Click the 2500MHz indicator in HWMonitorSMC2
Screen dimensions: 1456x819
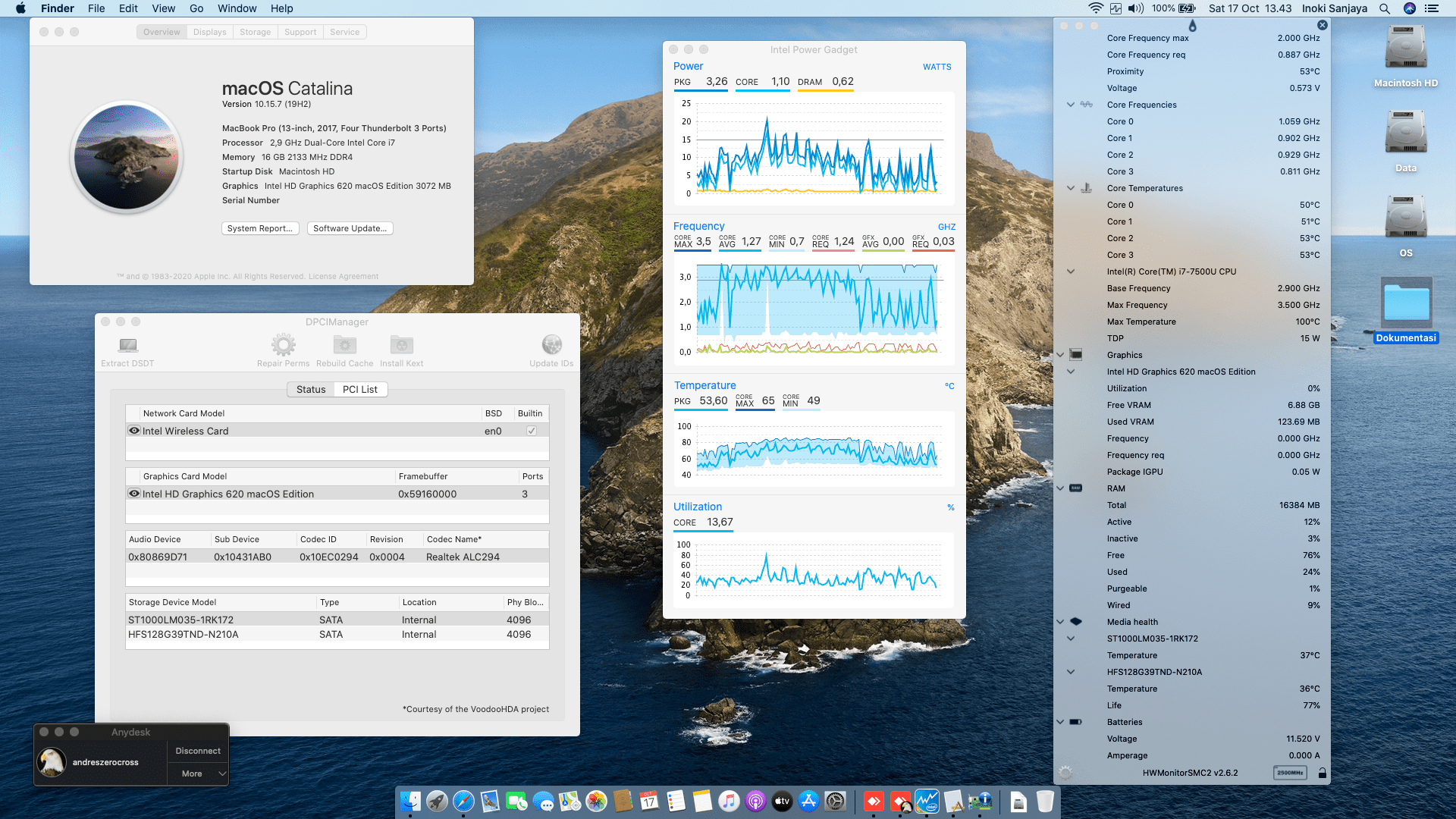[1289, 773]
